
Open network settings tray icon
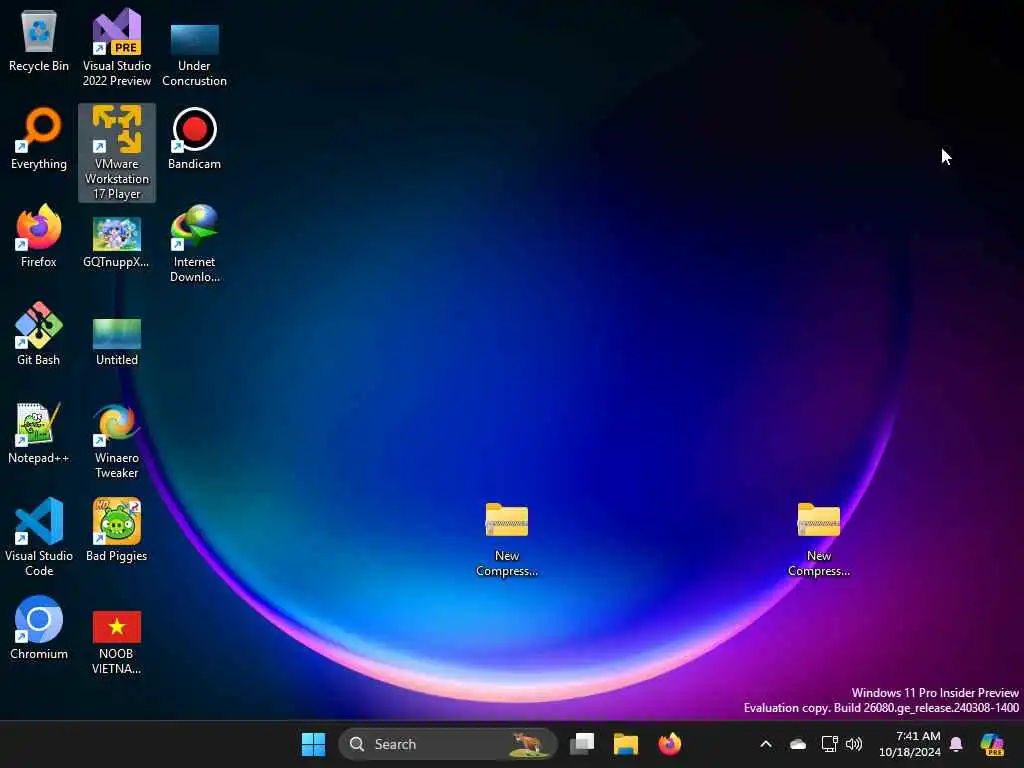point(829,744)
